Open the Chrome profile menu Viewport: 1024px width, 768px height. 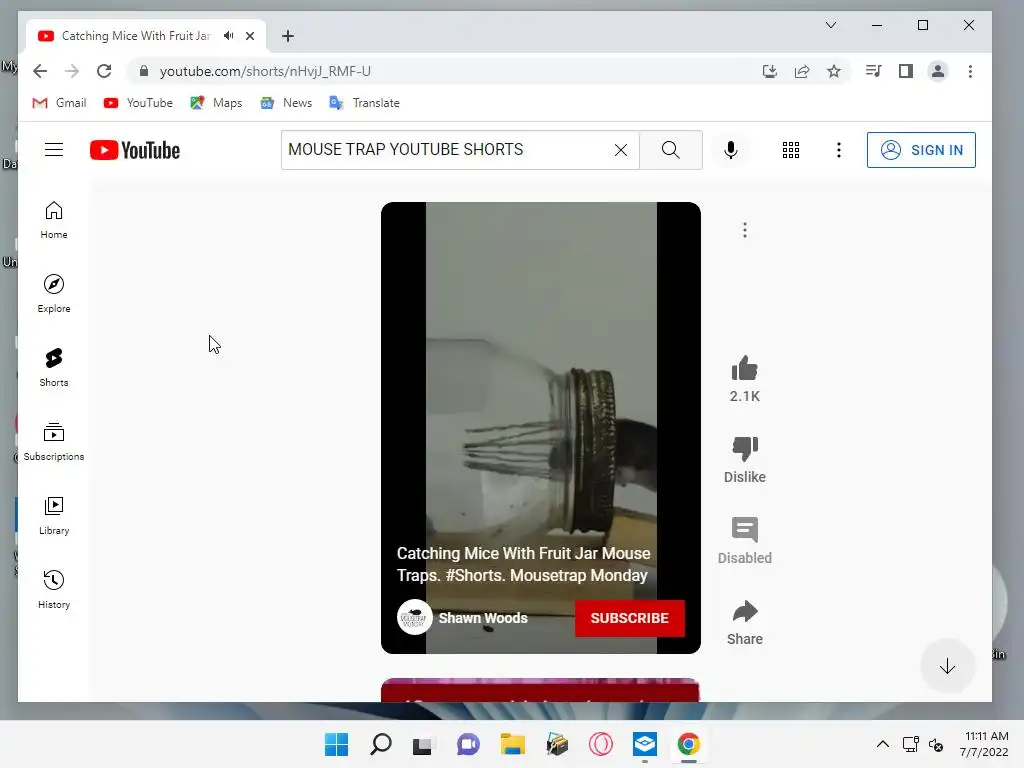(x=937, y=71)
